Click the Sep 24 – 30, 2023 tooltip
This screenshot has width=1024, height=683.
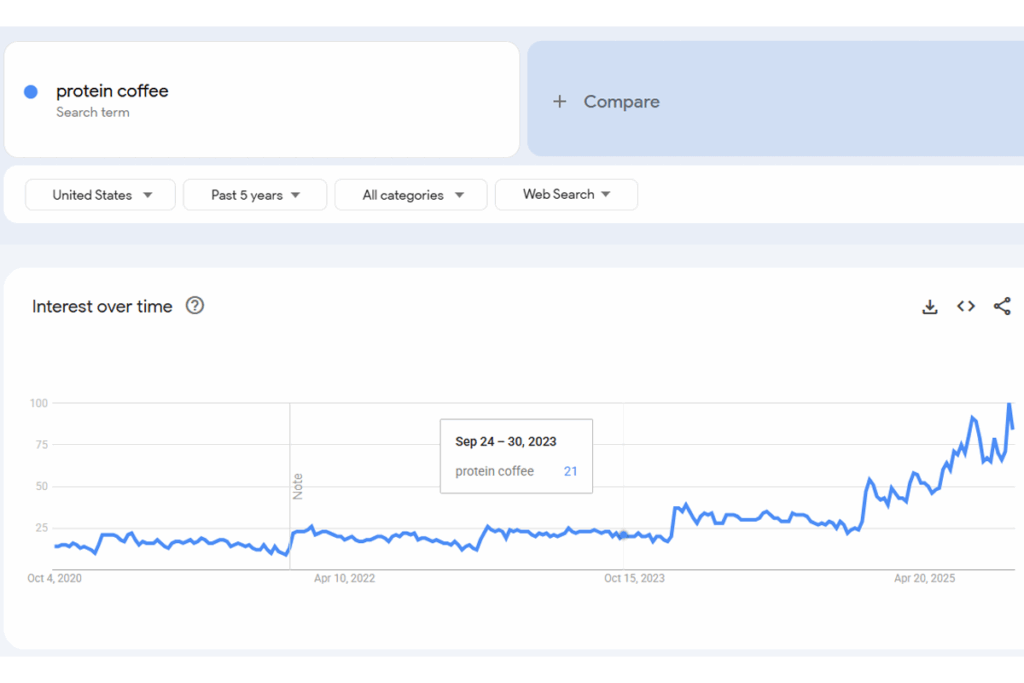[516, 455]
